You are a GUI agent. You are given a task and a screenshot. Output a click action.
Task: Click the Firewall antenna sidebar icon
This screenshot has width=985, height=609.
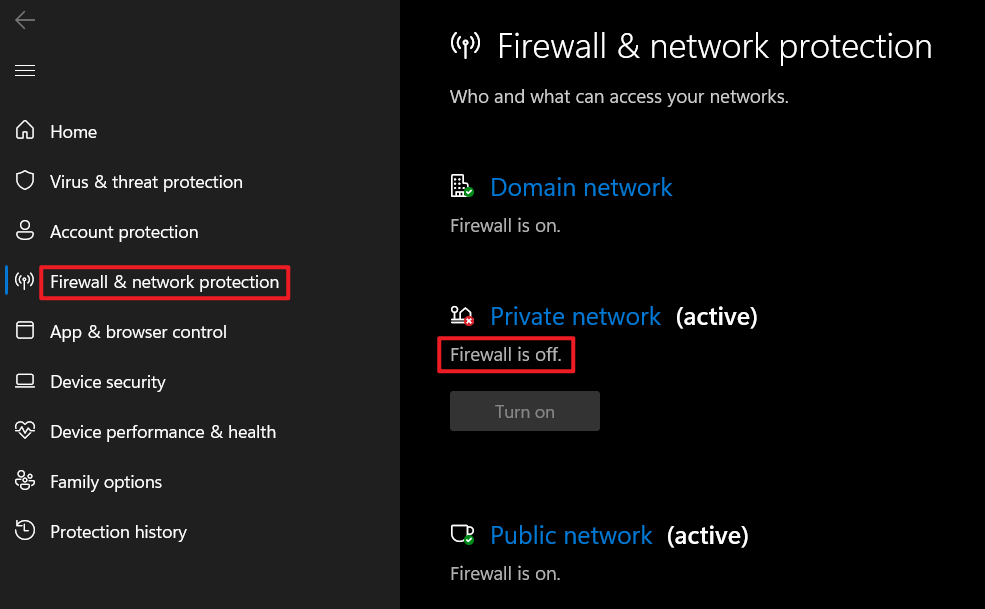point(26,281)
